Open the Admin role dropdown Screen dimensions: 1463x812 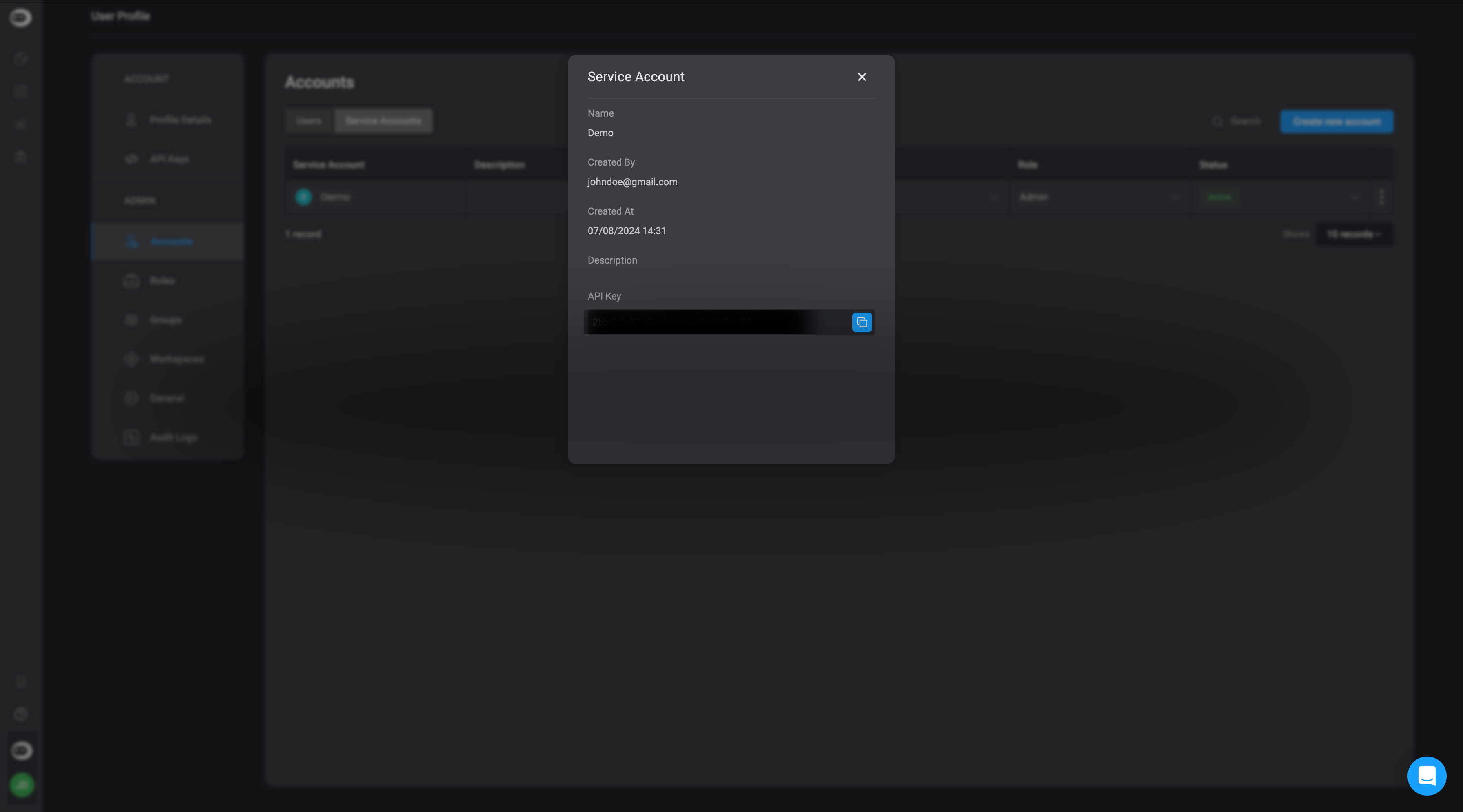click(1099, 197)
